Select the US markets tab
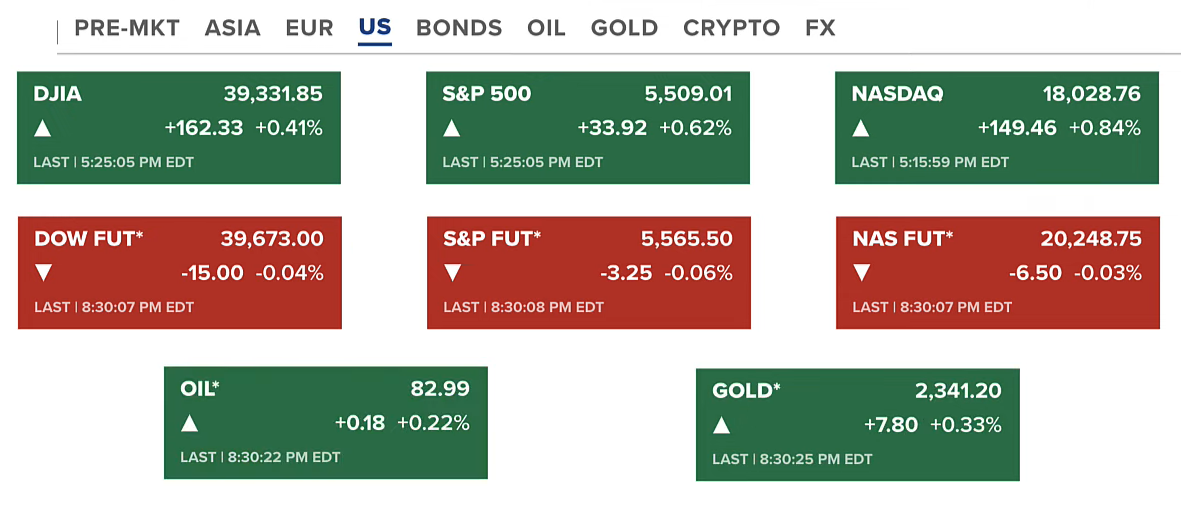 (x=375, y=28)
